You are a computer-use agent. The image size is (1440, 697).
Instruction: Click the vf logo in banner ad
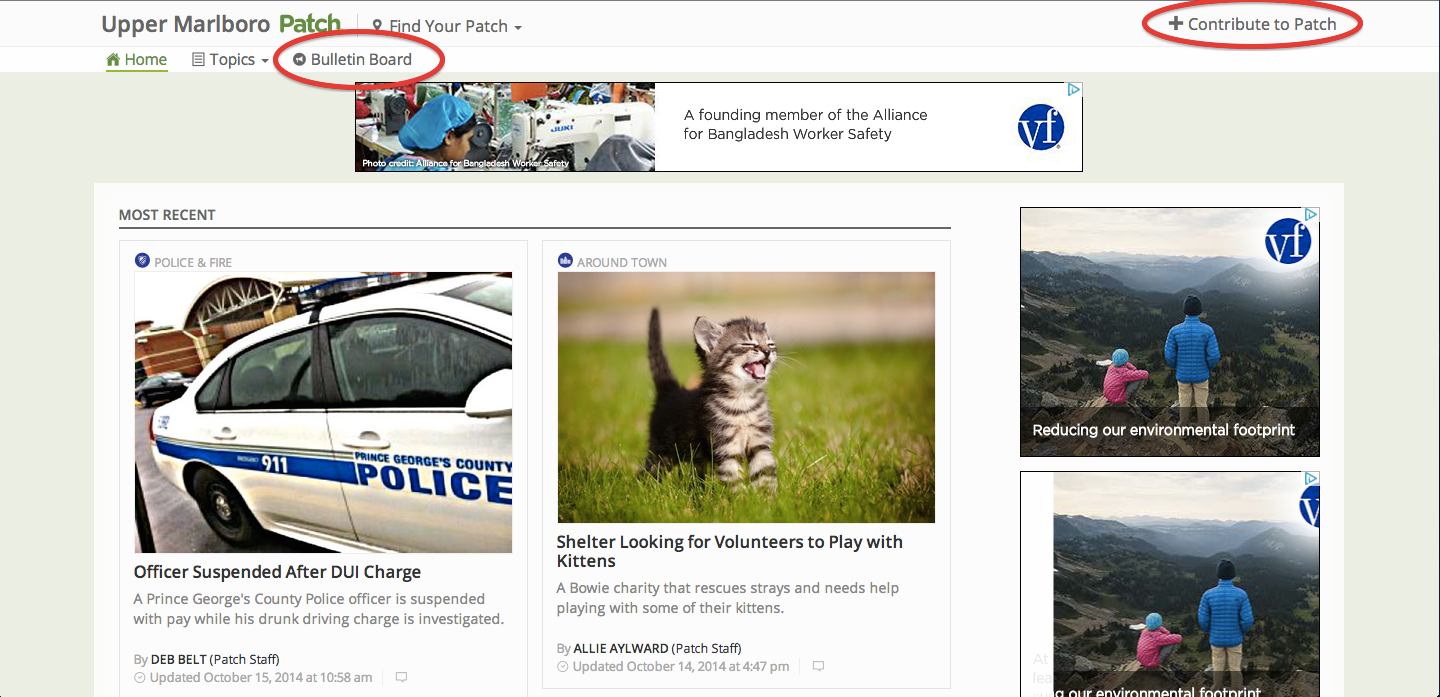[1040, 128]
